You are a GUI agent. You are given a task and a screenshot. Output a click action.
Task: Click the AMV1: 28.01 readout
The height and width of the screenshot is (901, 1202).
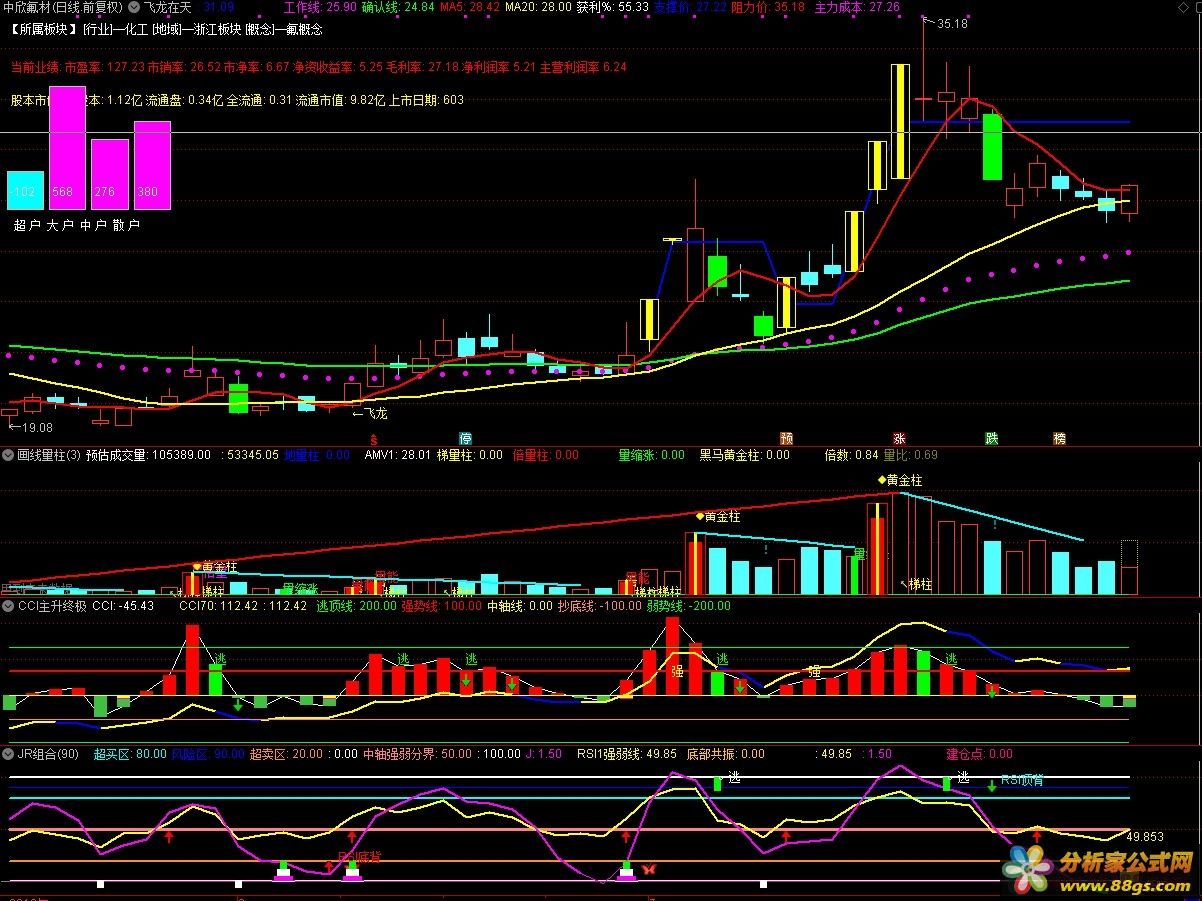click(x=397, y=455)
